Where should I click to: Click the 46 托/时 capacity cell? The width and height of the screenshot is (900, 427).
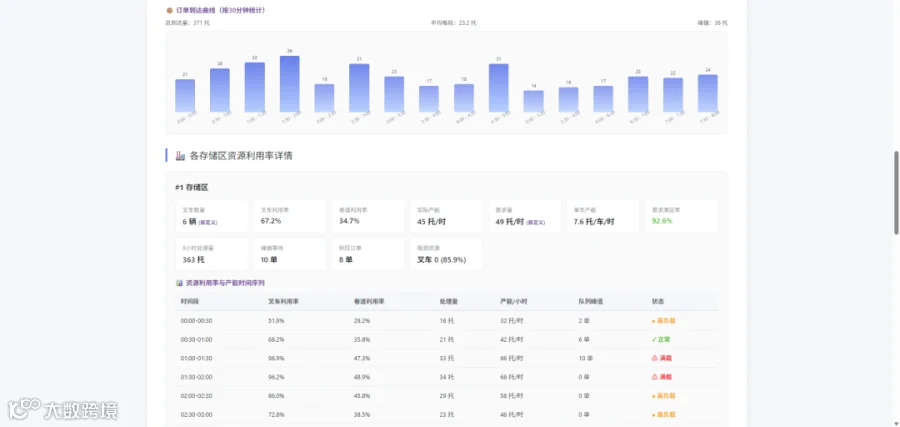[x=511, y=414]
